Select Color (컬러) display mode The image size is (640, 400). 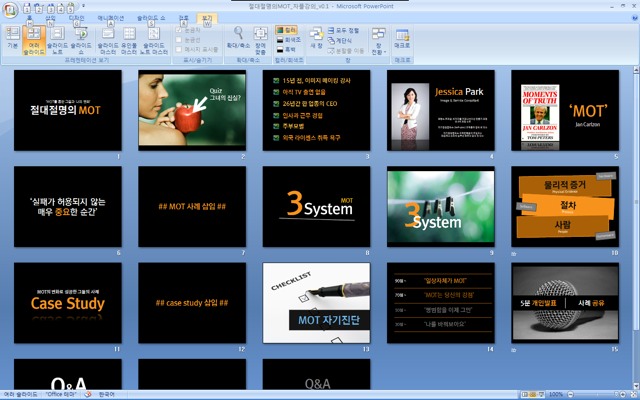[x=287, y=30]
